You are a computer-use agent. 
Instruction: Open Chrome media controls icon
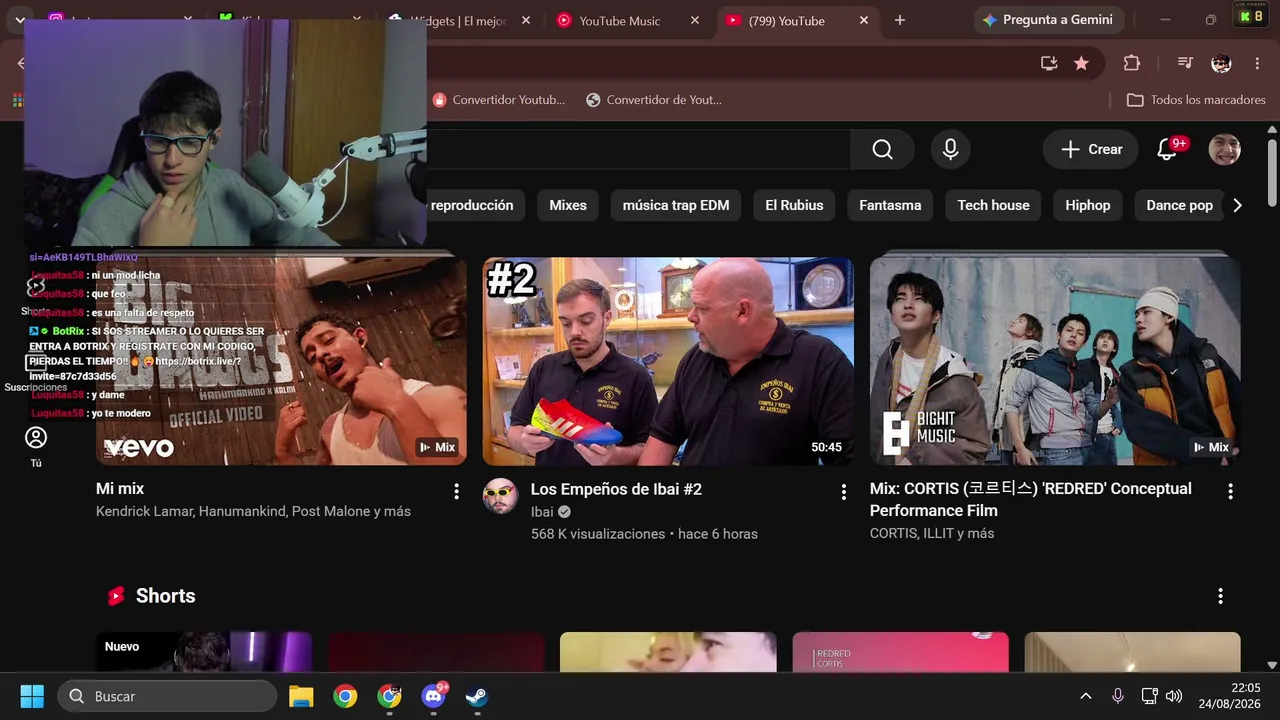point(1185,63)
